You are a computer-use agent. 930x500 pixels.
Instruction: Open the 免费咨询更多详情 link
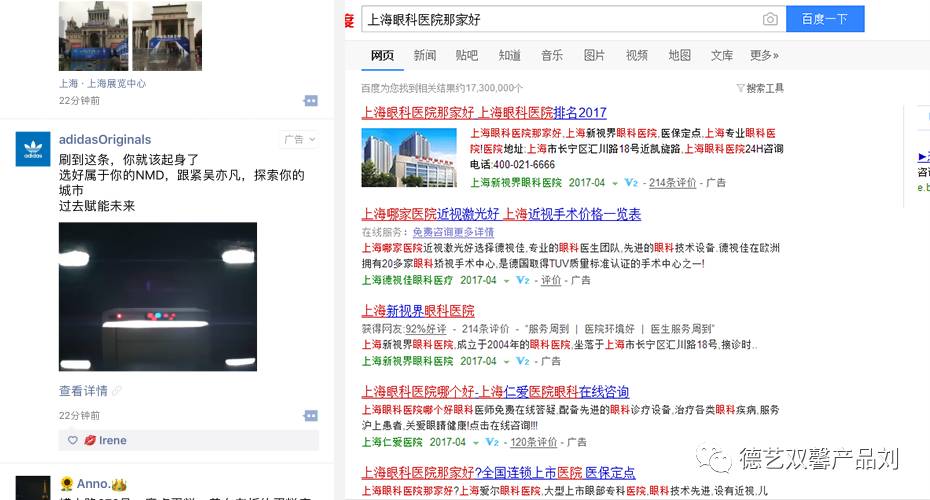point(453,232)
